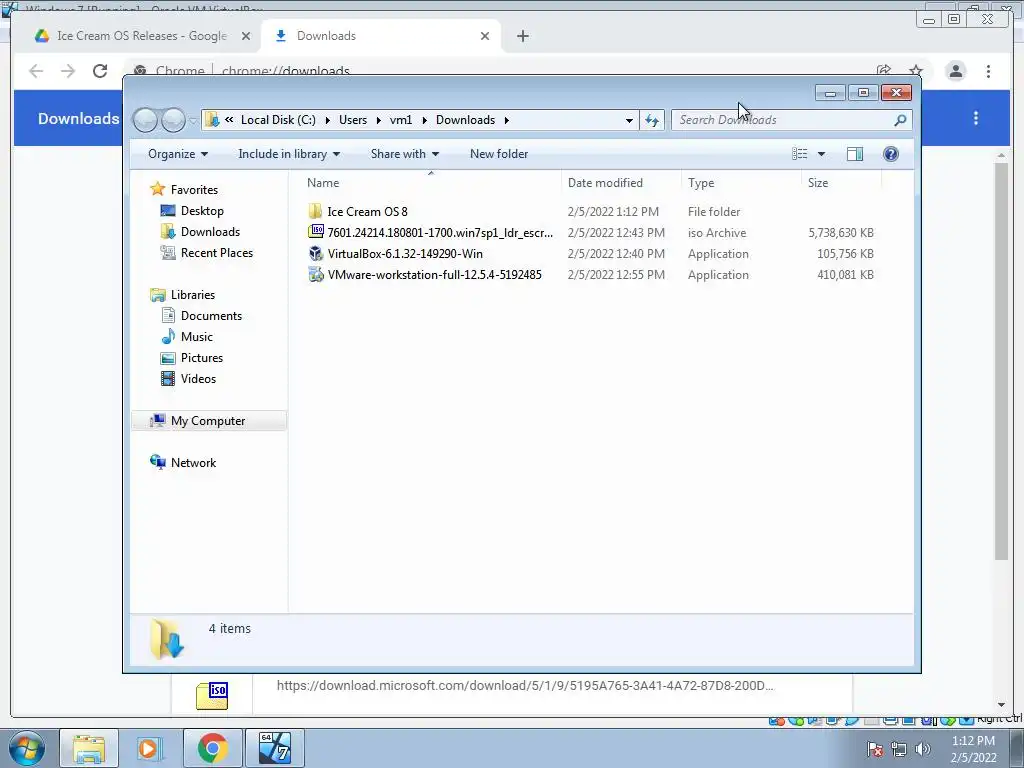The image size is (1024, 768).
Task: Expand the arrow after Downloads in breadcrumb
Action: pyautogui.click(x=506, y=120)
